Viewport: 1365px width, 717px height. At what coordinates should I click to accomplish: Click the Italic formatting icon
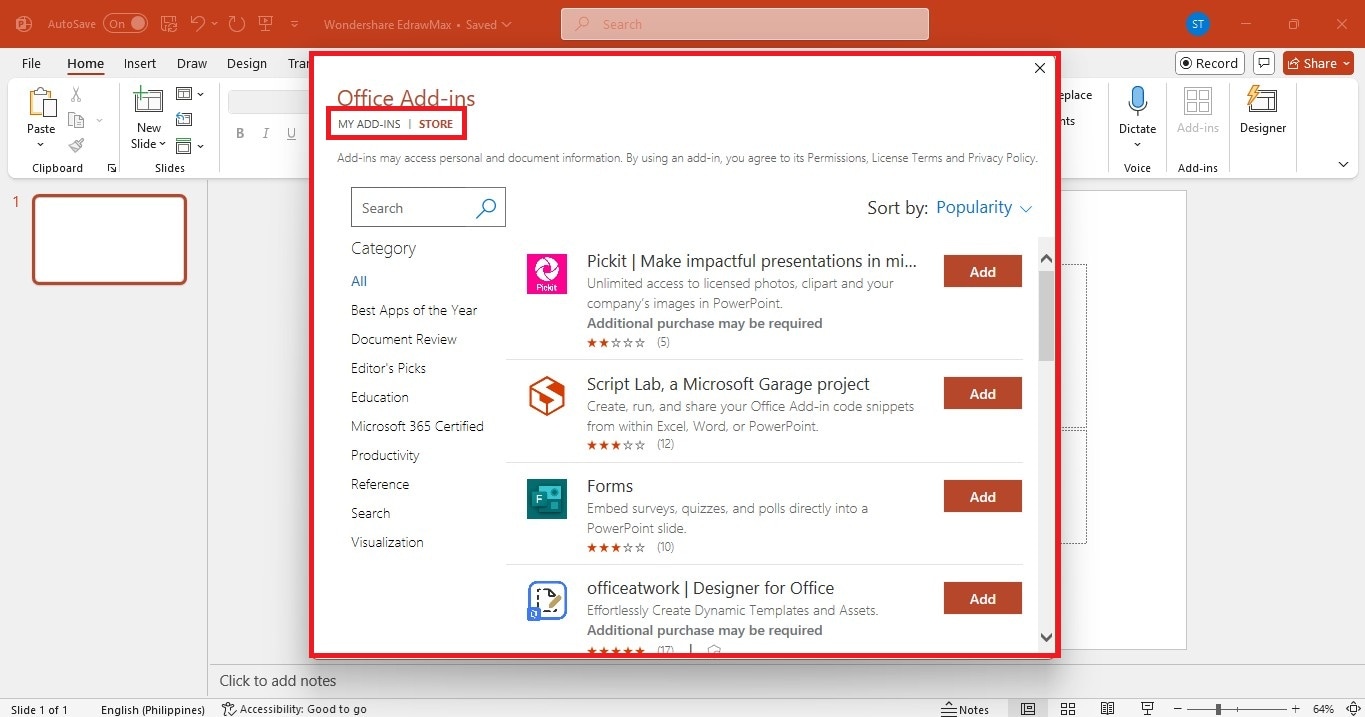[x=266, y=133]
